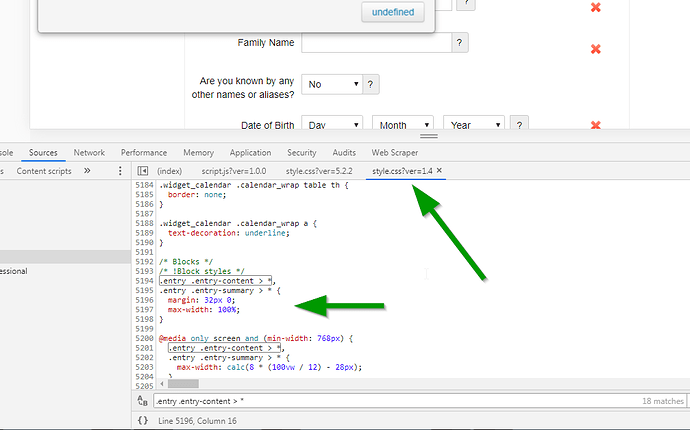Click the left scroll arrow of editor scrollbar

162,384
